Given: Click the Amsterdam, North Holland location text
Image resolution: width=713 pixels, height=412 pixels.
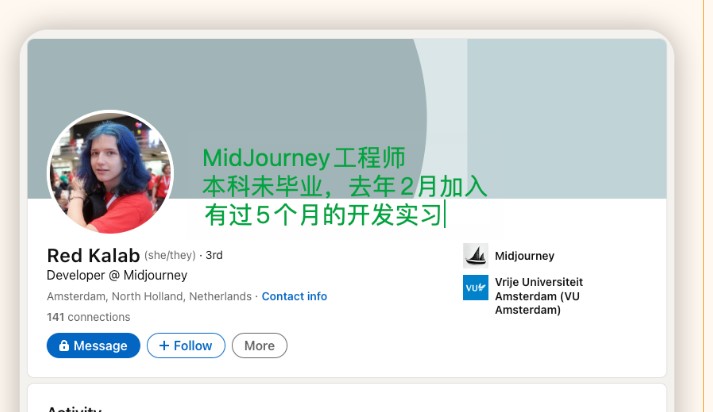Looking at the screenshot, I should pos(149,297).
